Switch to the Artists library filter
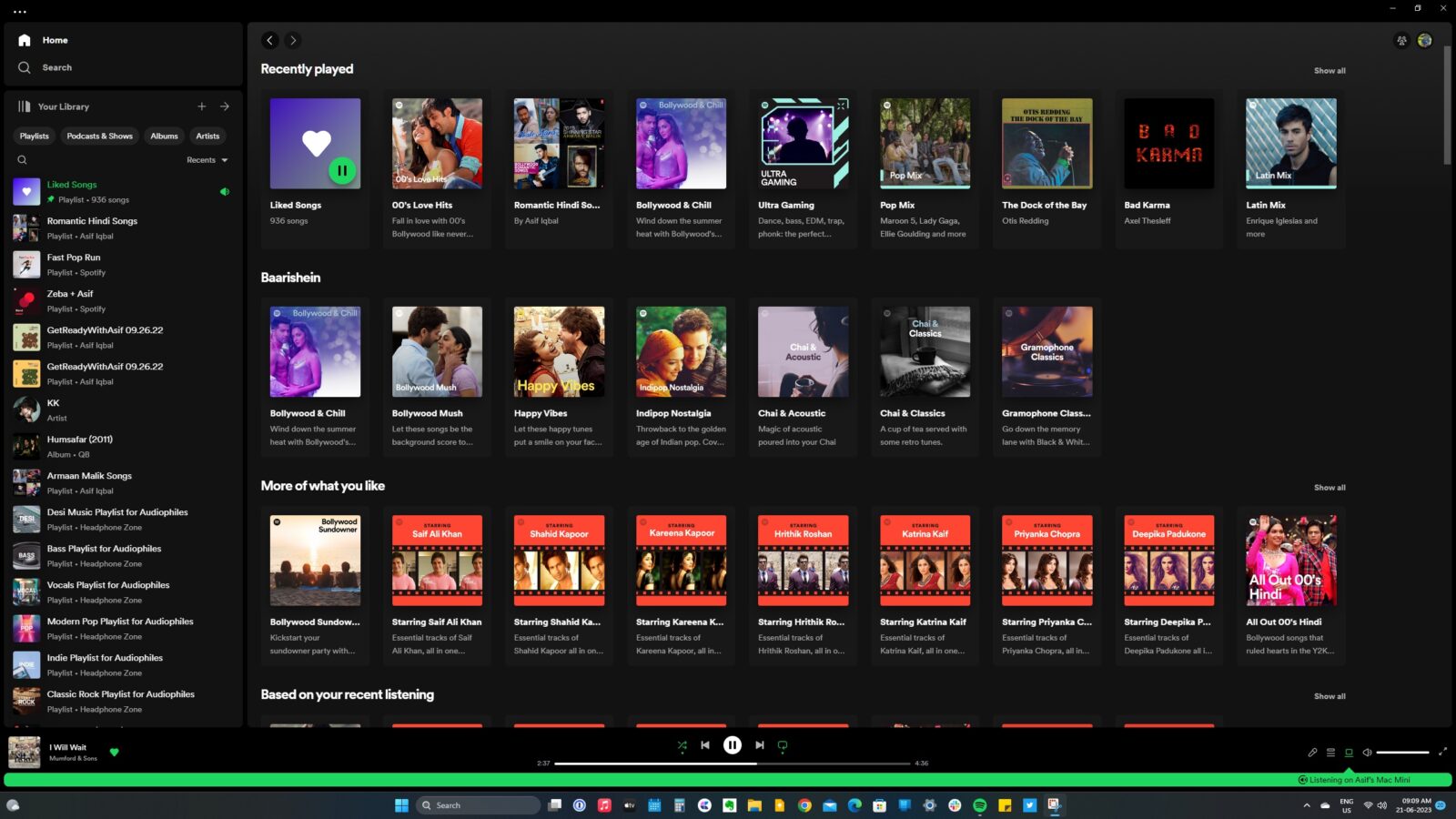The image size is (1456, 819). click(x=207, y=136)
